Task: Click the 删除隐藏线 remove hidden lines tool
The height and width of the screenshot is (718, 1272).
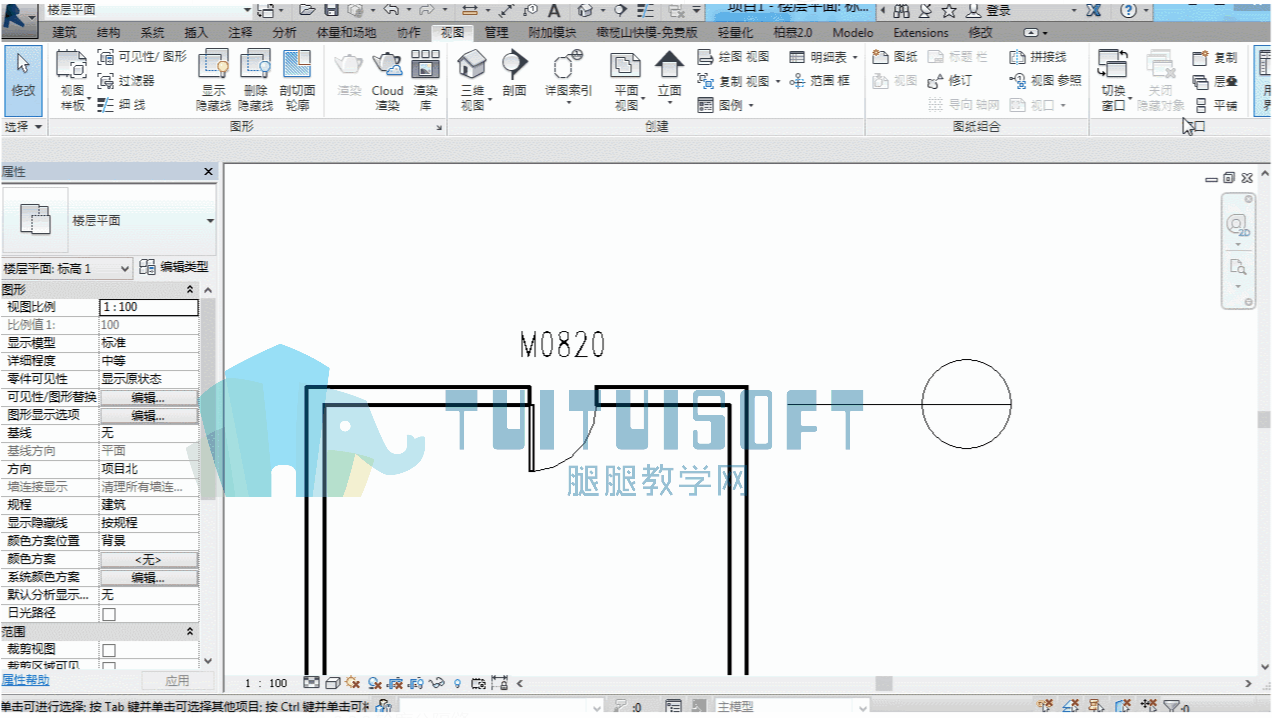Action: (x=255, y=80)
